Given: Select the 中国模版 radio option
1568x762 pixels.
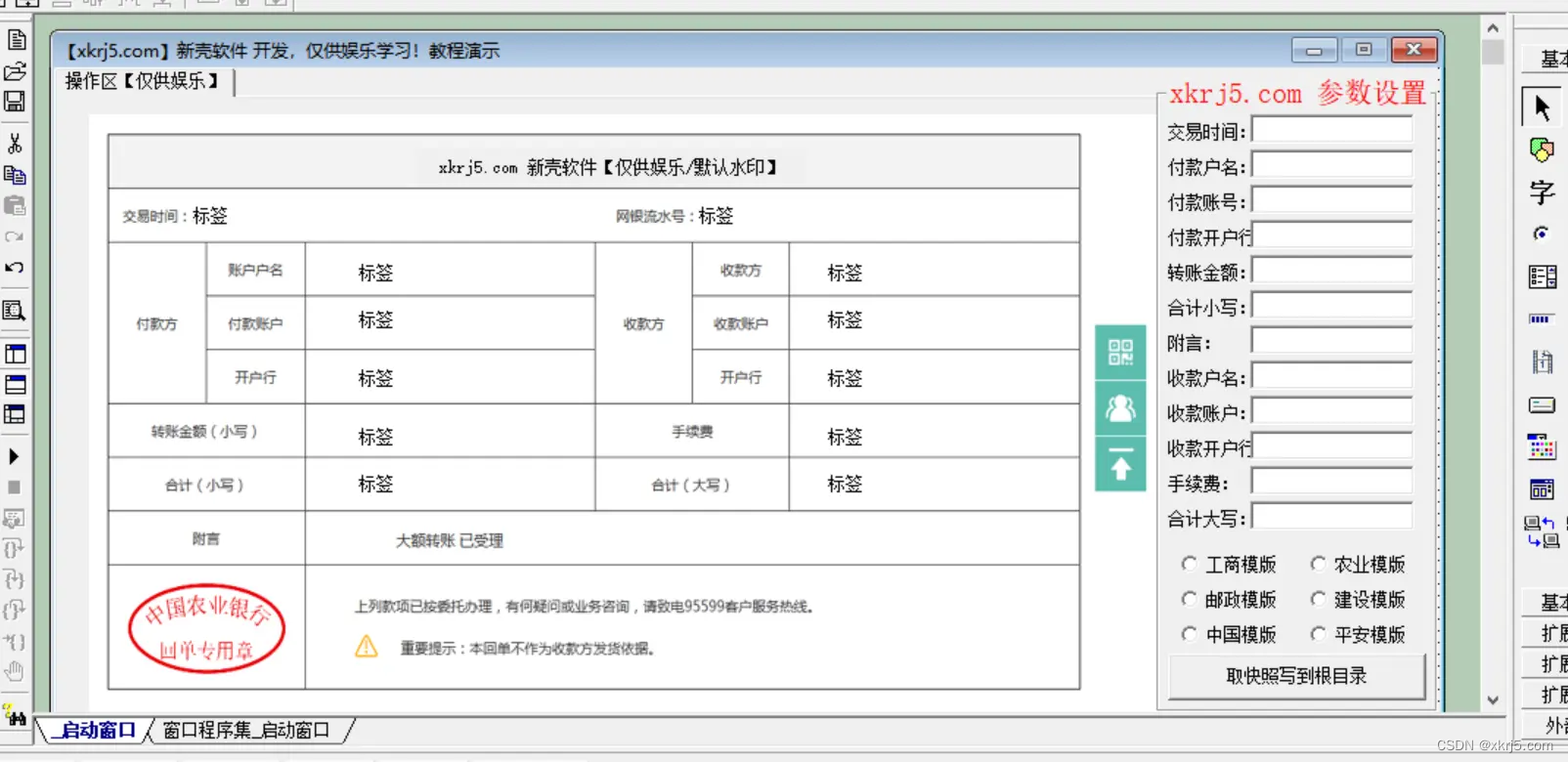Looking at the screenshot, I should point(1229,635).
